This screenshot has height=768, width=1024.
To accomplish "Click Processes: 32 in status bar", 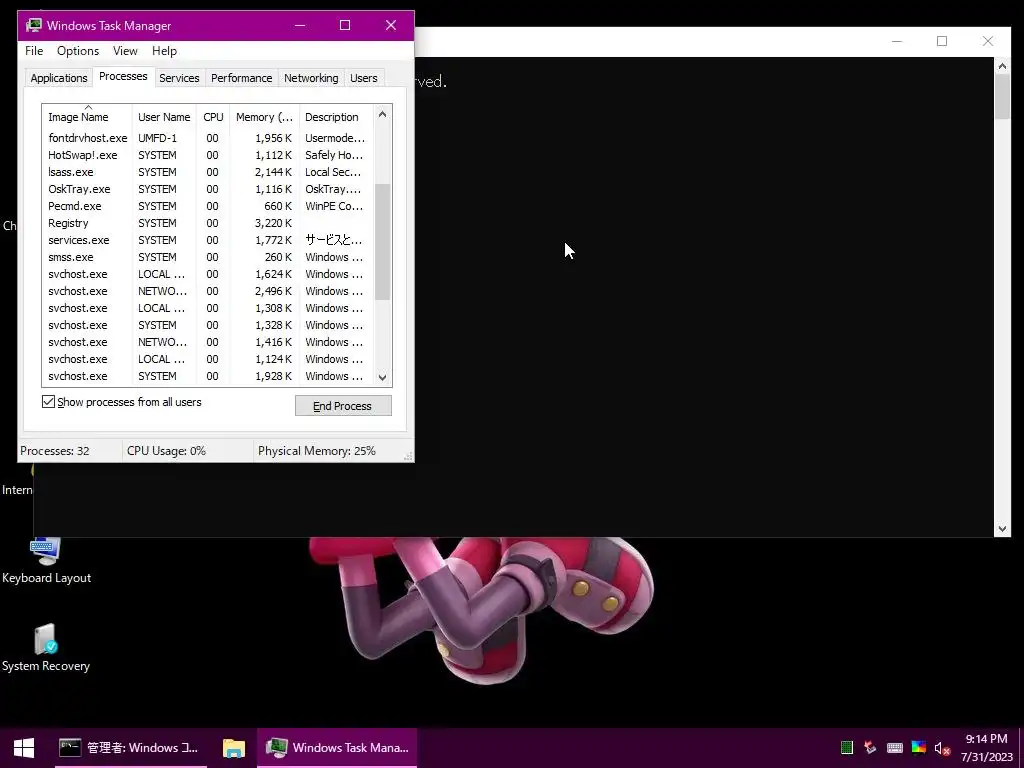I will point(55,451).
